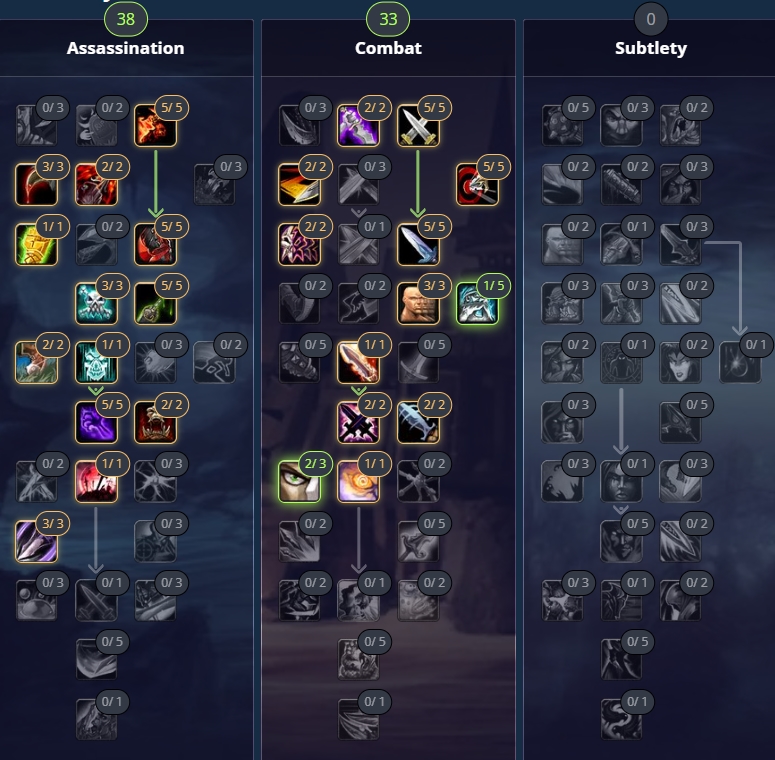
Task: Click the Assassination points counter showing 38
Action: click(126, 19)
